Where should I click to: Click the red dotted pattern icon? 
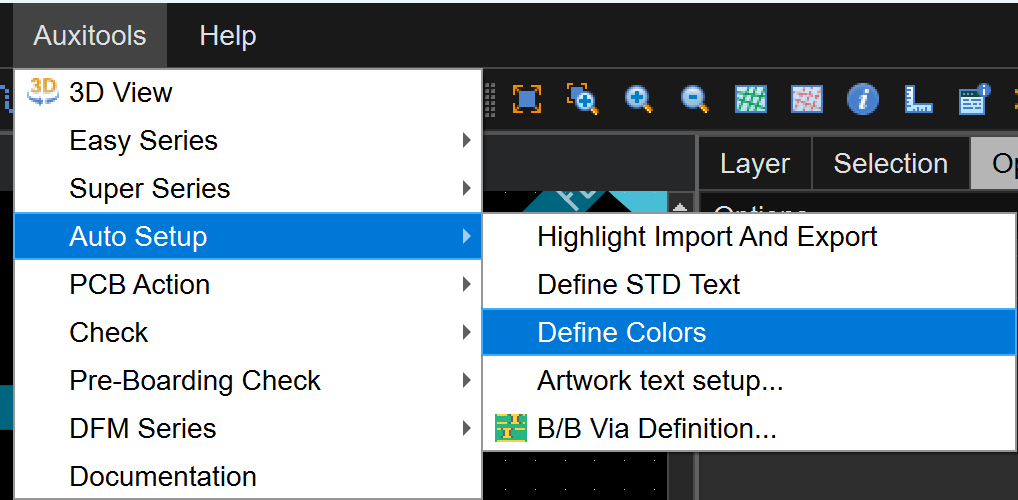point(806,98)
